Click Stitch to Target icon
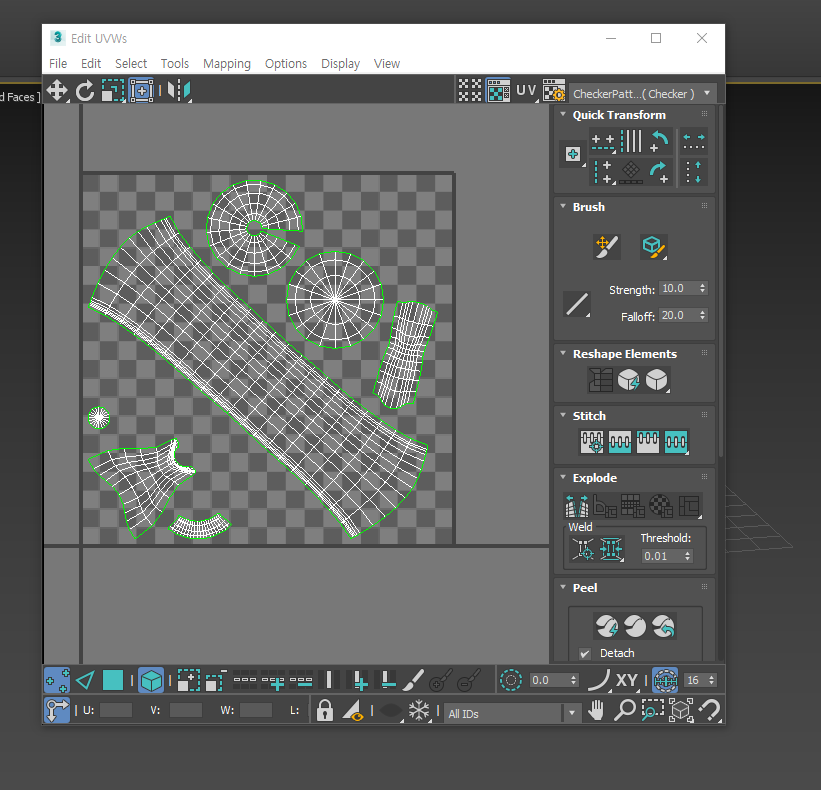 [x=592, y=442]
